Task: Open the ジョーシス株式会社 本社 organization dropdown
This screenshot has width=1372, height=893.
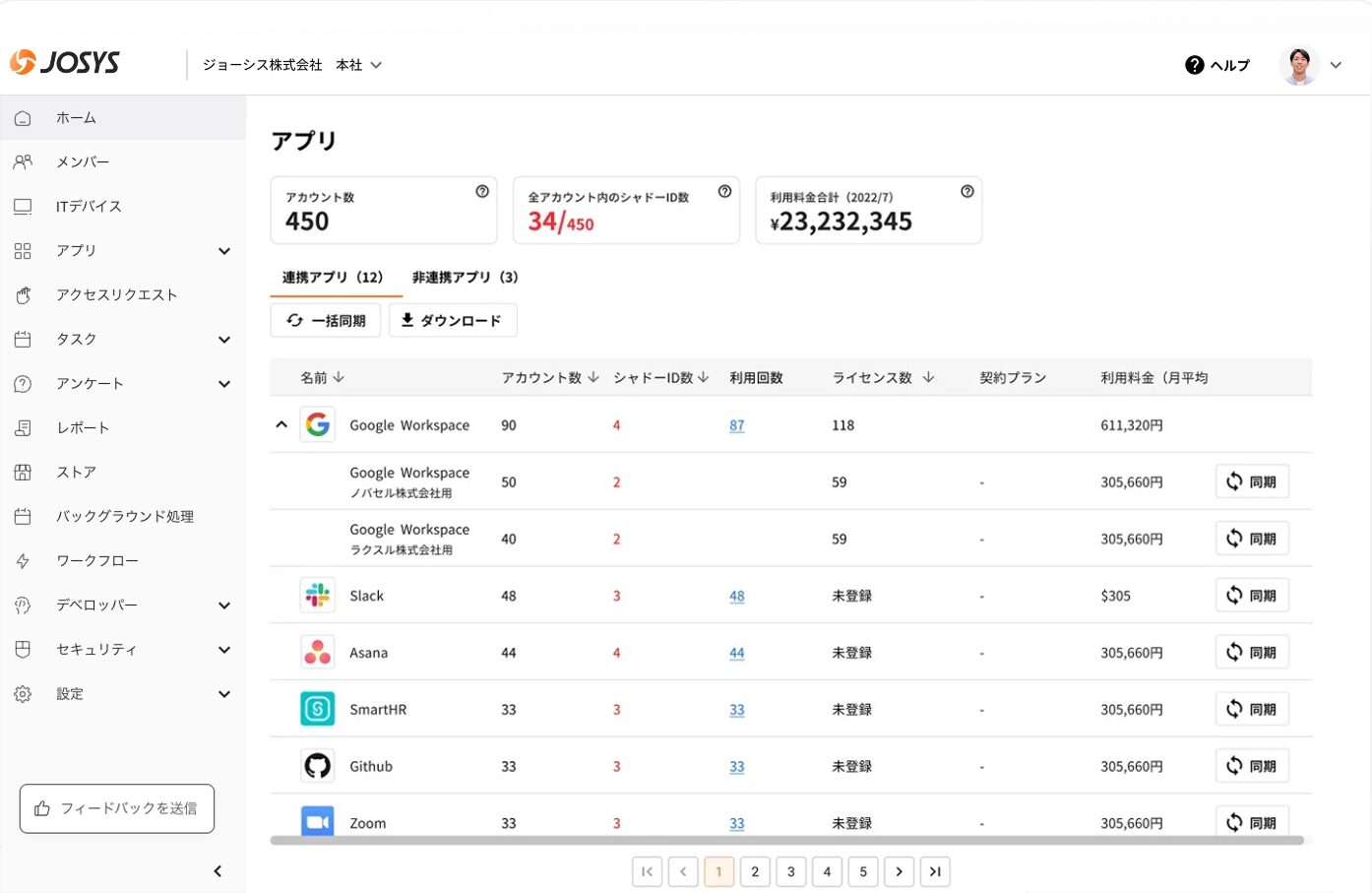Action: click(292, 65)
